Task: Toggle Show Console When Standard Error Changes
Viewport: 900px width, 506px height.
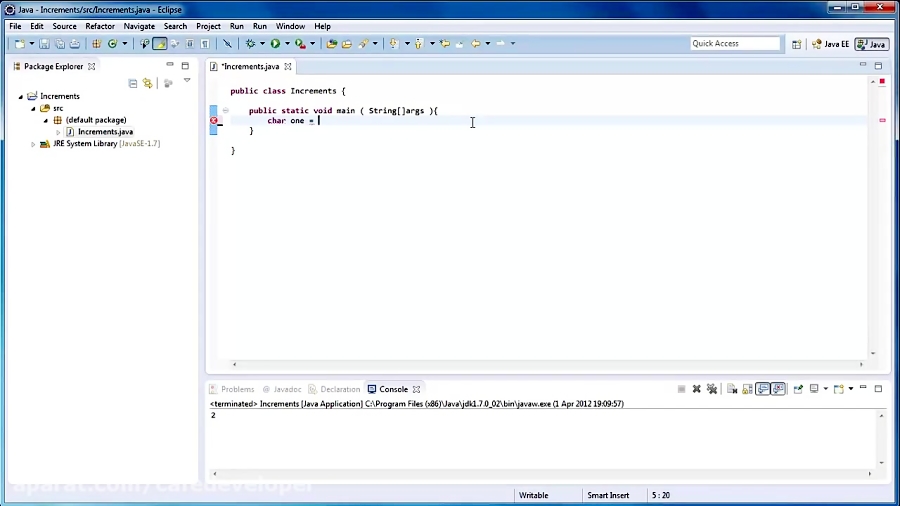Action: pos(778,389)
